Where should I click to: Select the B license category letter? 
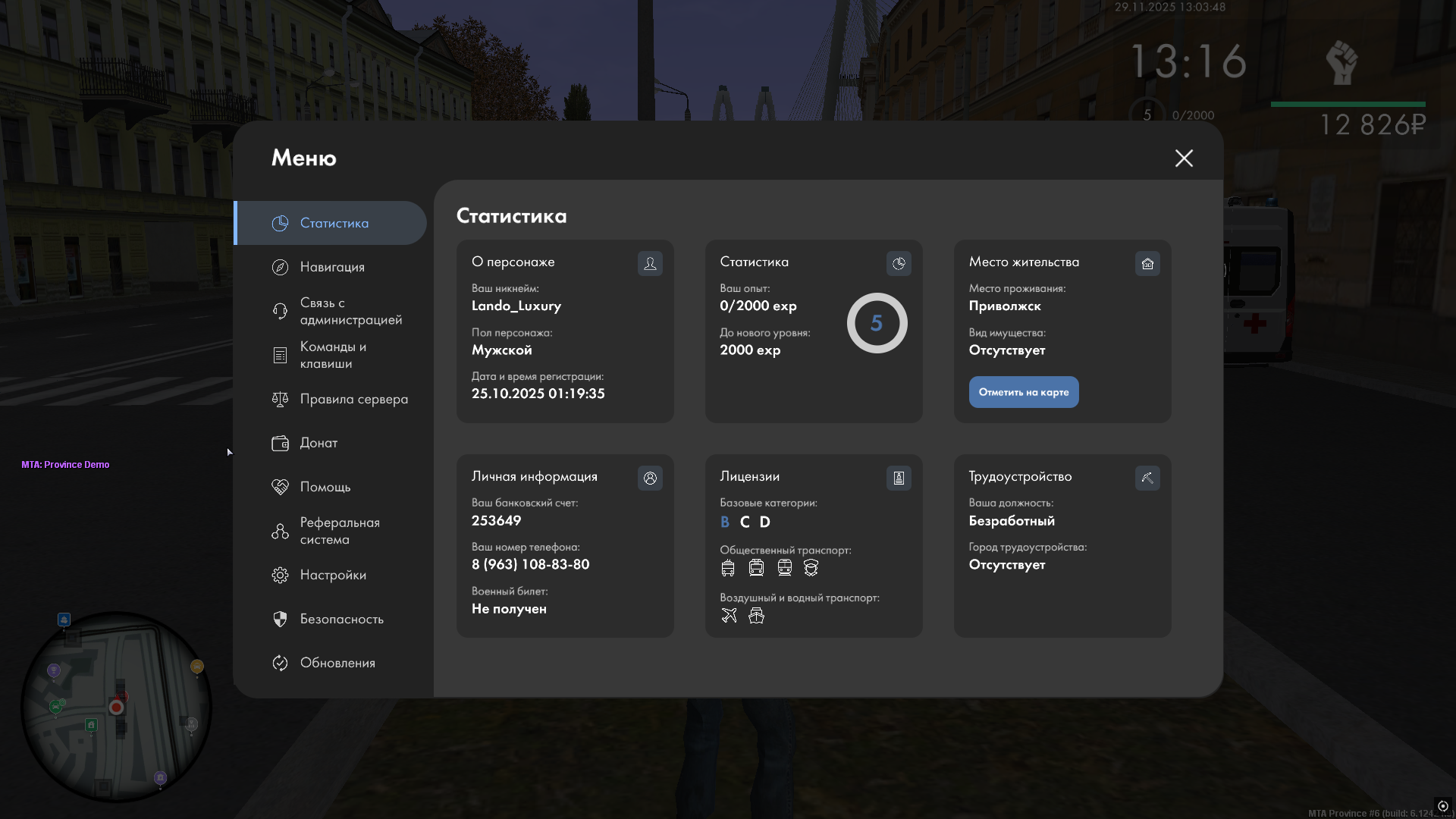[x=725, y=522]
